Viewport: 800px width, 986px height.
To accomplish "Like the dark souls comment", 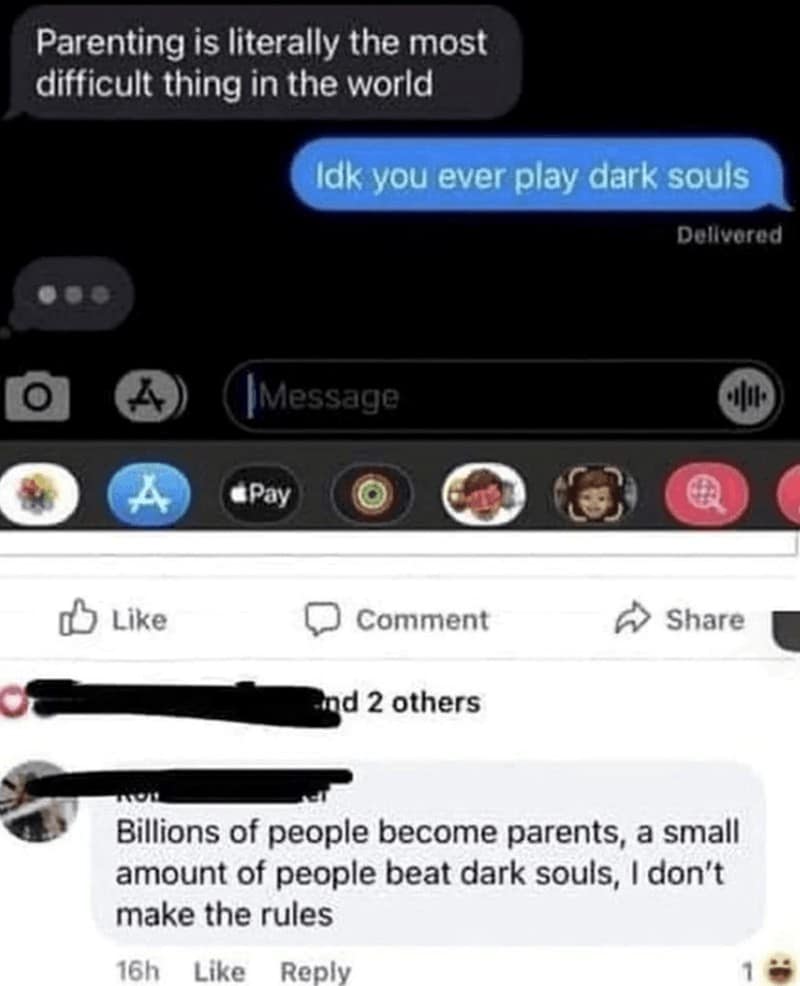I will 219,972.
